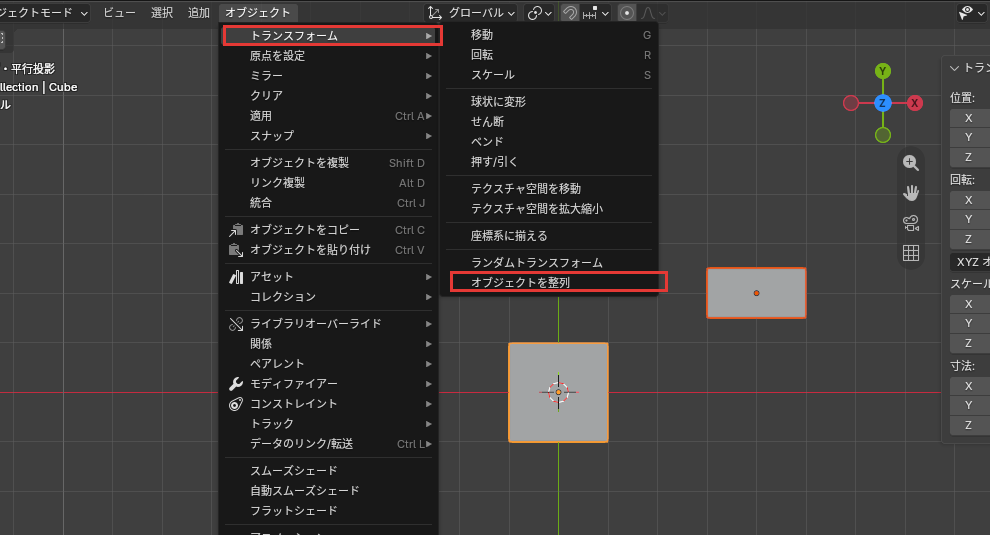Choose ランダムトランスフォーム
Viewport: 990px width, 535px height.
pos(549,262)
